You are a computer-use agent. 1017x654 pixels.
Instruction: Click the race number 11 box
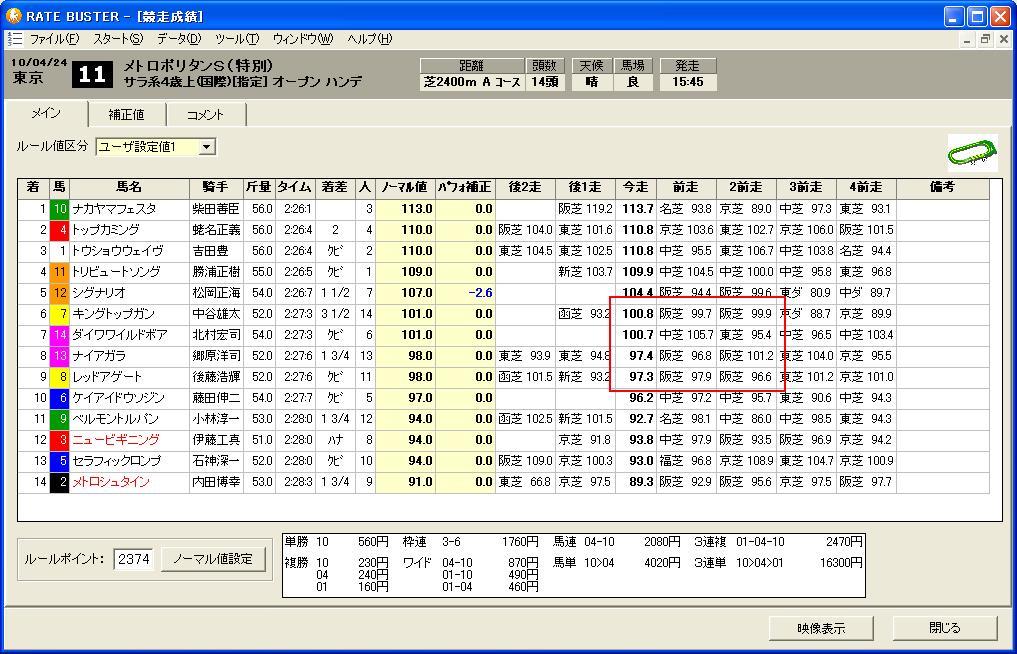click(92, 74)
